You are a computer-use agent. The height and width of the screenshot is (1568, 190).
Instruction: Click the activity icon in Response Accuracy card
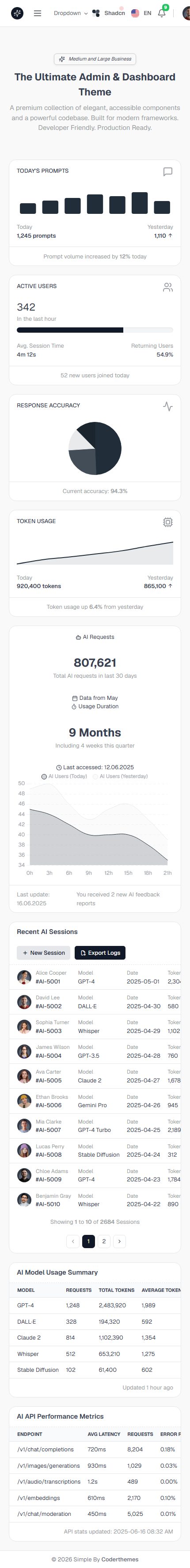(168, 406)
